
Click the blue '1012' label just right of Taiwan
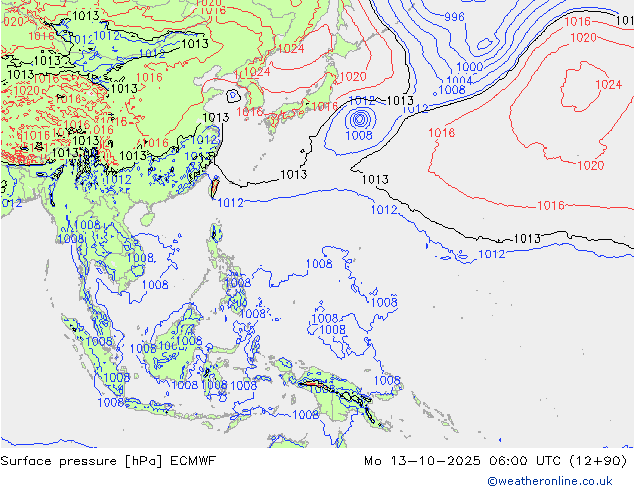click(x=230, y=203)
